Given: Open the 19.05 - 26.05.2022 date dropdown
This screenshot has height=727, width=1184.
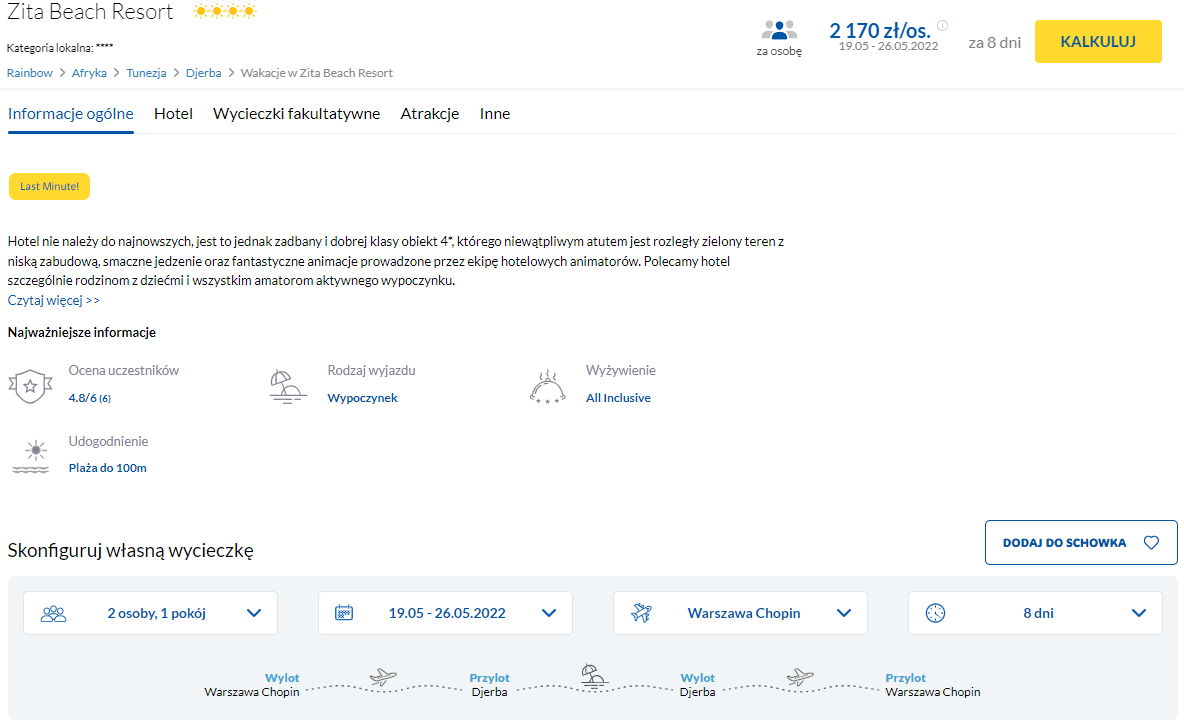Looking at the screenshot, I should pyautogui.click(x=549, y=613).
